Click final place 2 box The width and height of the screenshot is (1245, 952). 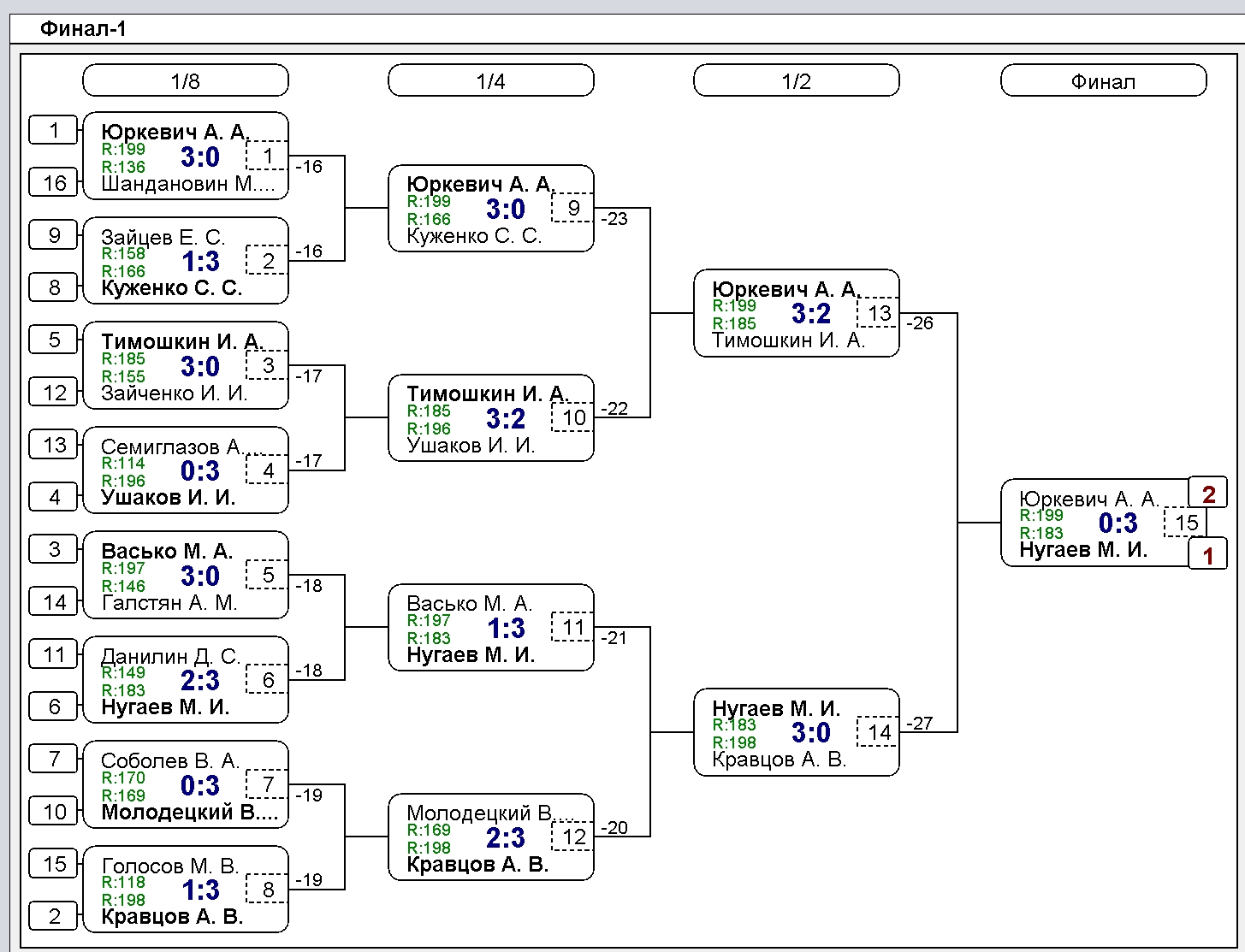pos(1208,494)
